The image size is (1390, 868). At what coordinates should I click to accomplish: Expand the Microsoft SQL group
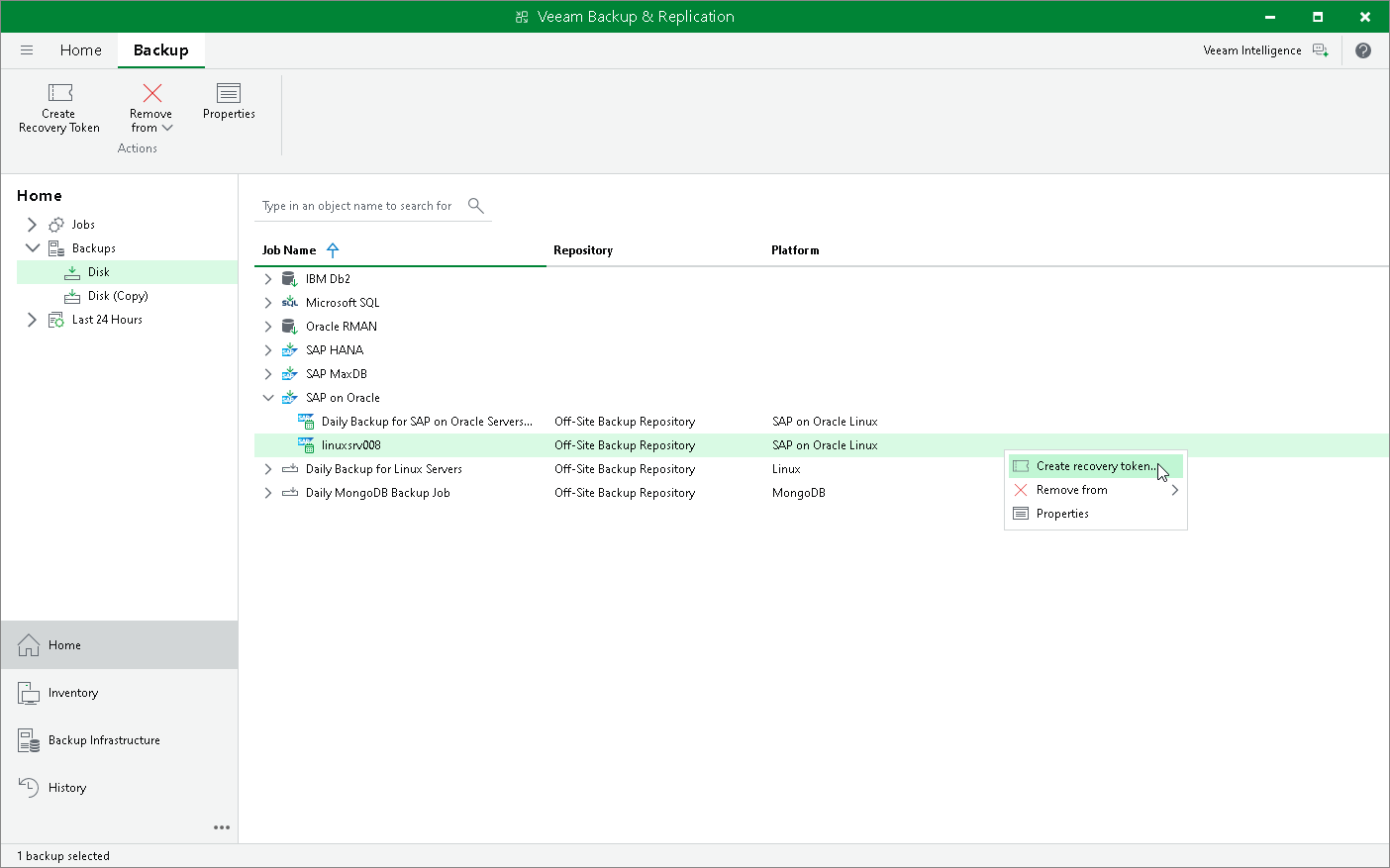(x=267, y=303)
